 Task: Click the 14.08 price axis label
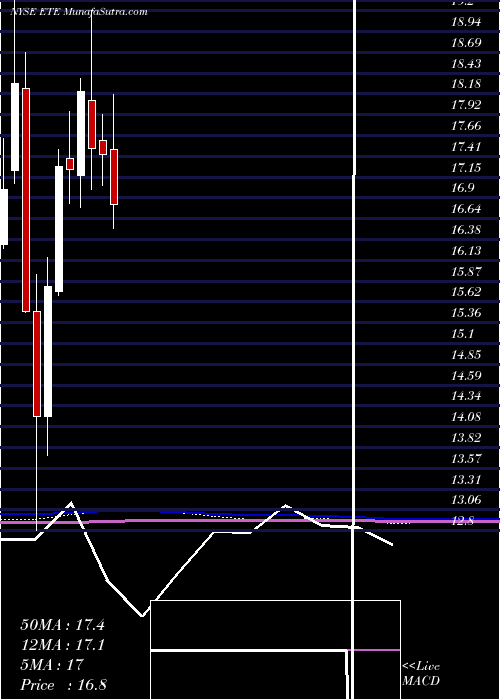click(x=467, y=417)
